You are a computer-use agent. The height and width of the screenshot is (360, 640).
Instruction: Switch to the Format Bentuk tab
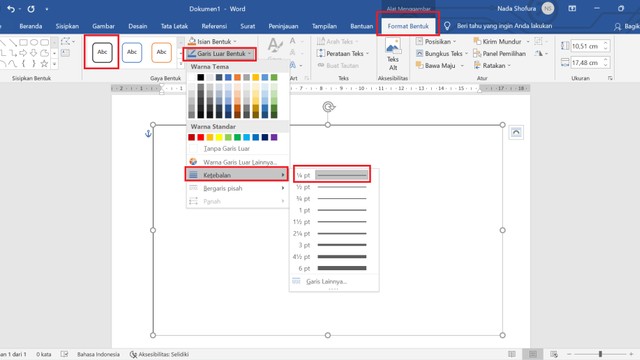408,26
